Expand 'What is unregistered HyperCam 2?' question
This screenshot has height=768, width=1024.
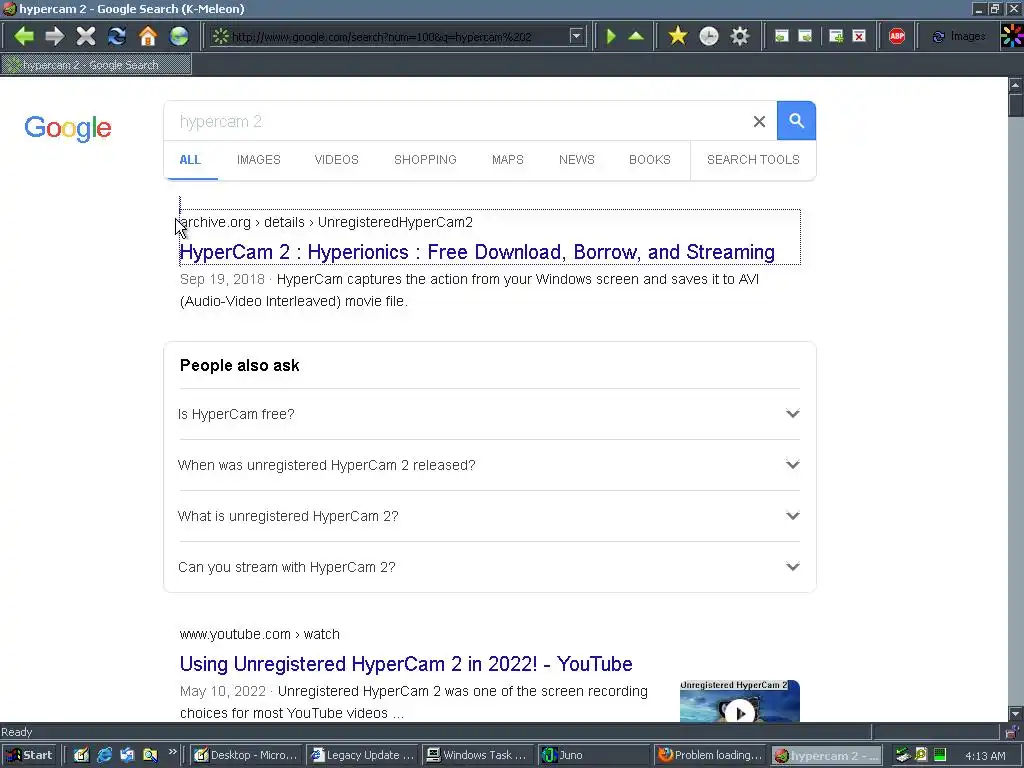[x=489, y=516]
